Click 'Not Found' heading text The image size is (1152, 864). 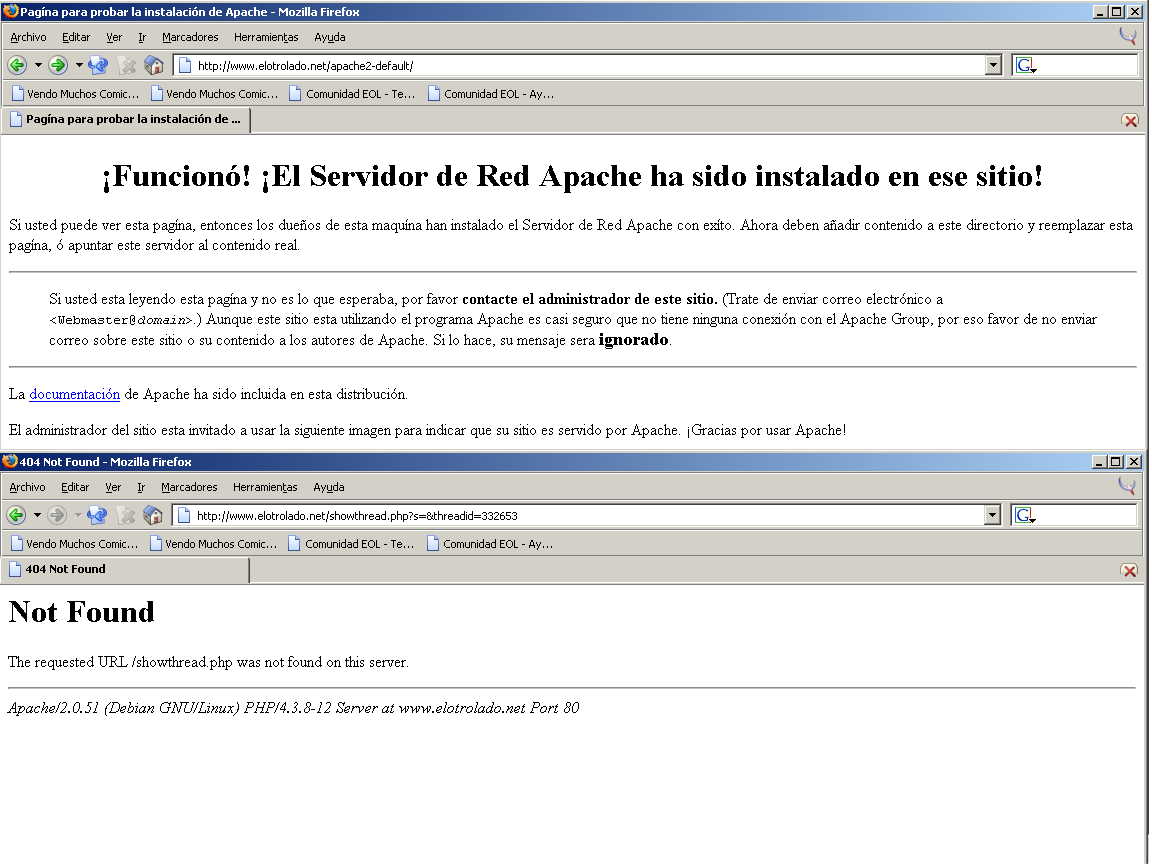(82, 611)
